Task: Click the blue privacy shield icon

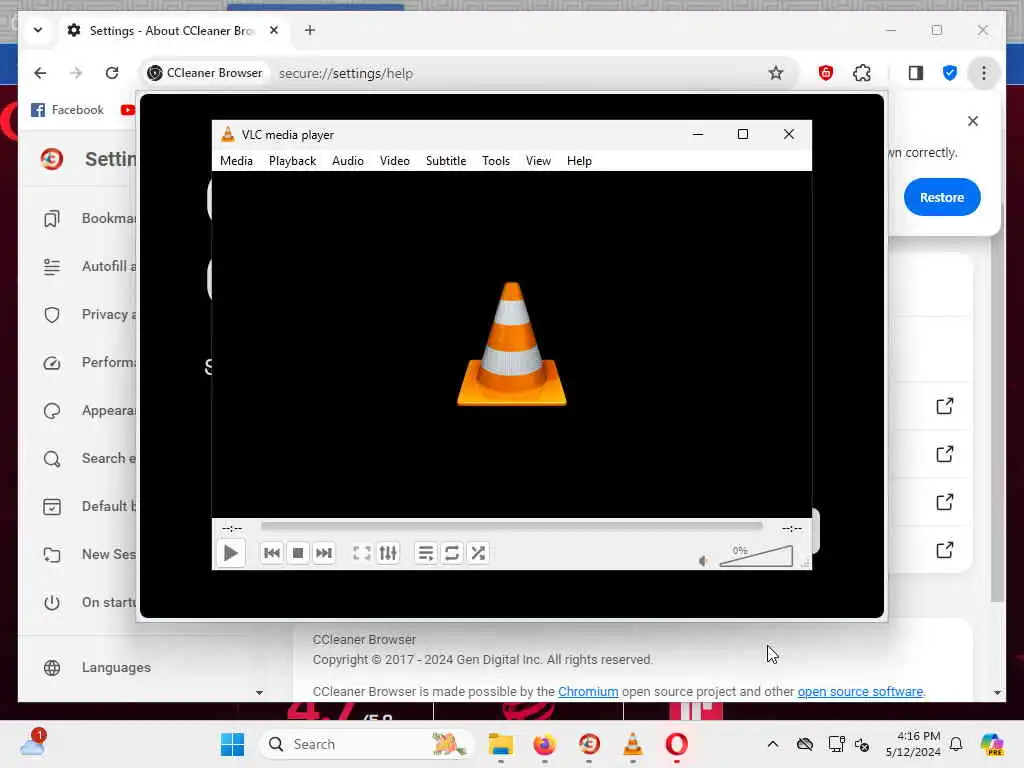Action: pyautogui.click(x=950, y=73)
